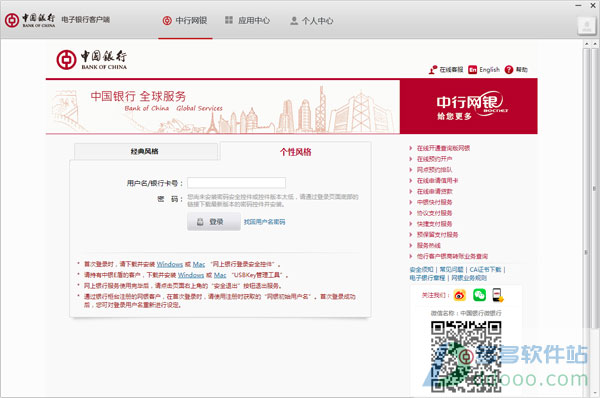Open the 网点预约排队 link
The width and height of the screenshot is (600, 398).
tap(434, 170)
